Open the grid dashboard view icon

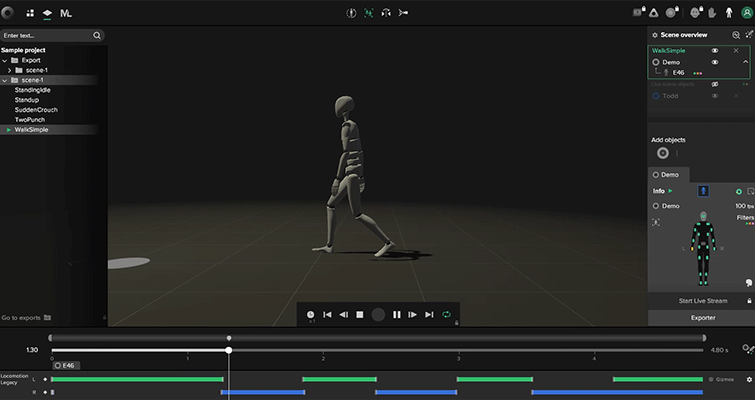click(x=30, y=13)
